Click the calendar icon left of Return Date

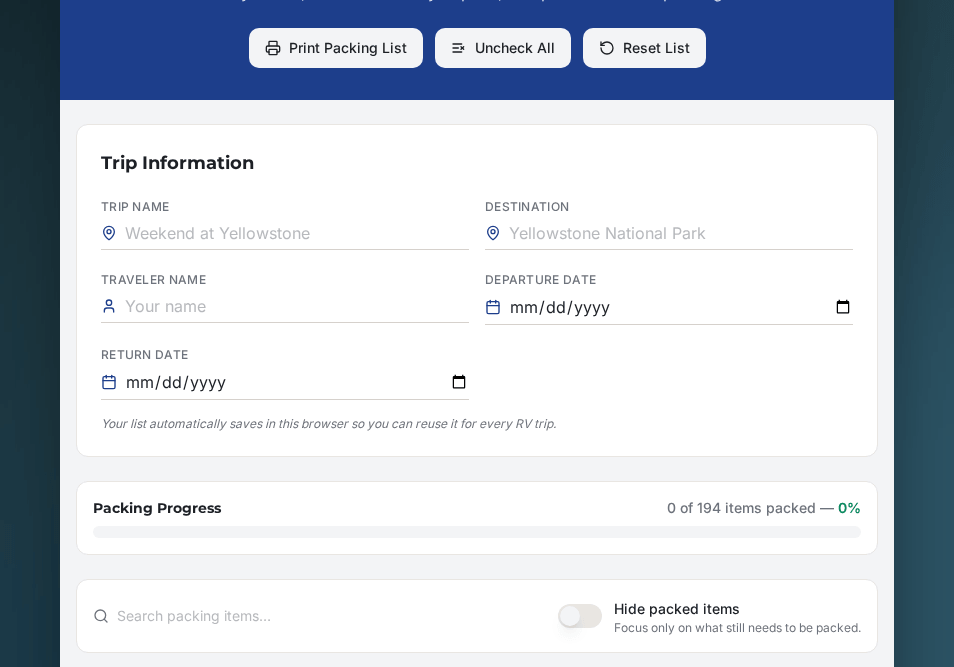[x=109, y=382]
